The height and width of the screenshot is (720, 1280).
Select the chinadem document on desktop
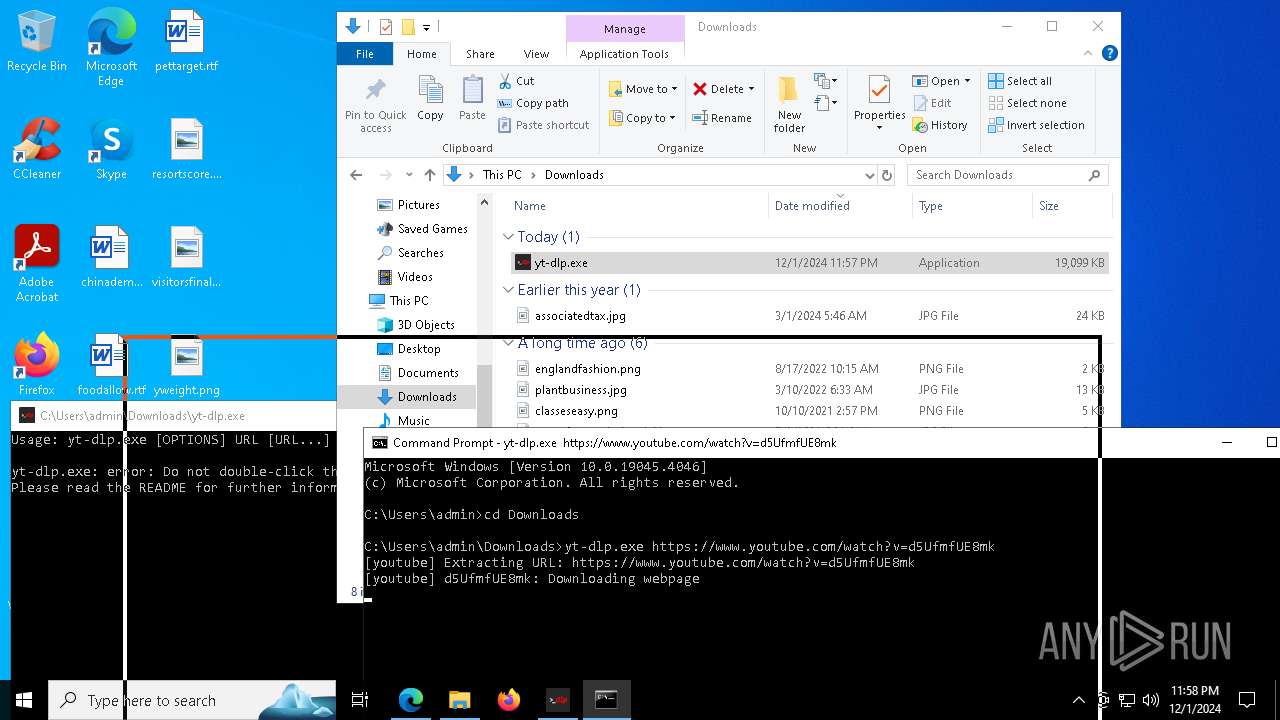click(111, 257)
